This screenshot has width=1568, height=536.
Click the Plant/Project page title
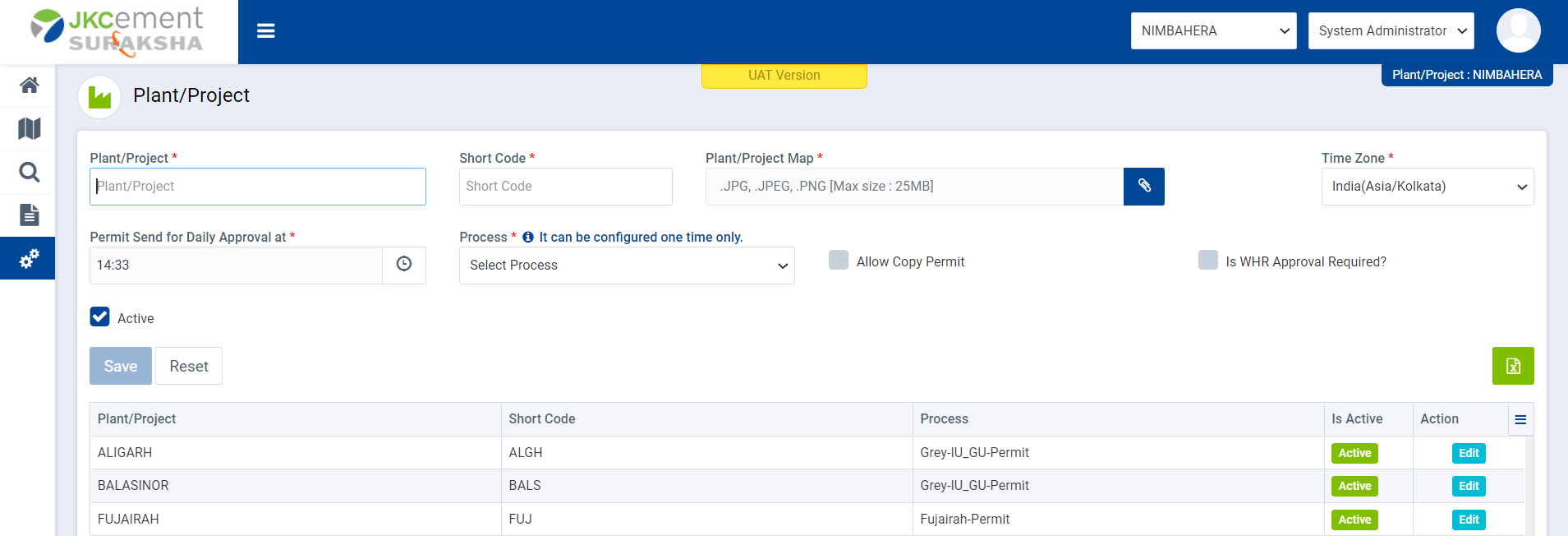(191, 95)
